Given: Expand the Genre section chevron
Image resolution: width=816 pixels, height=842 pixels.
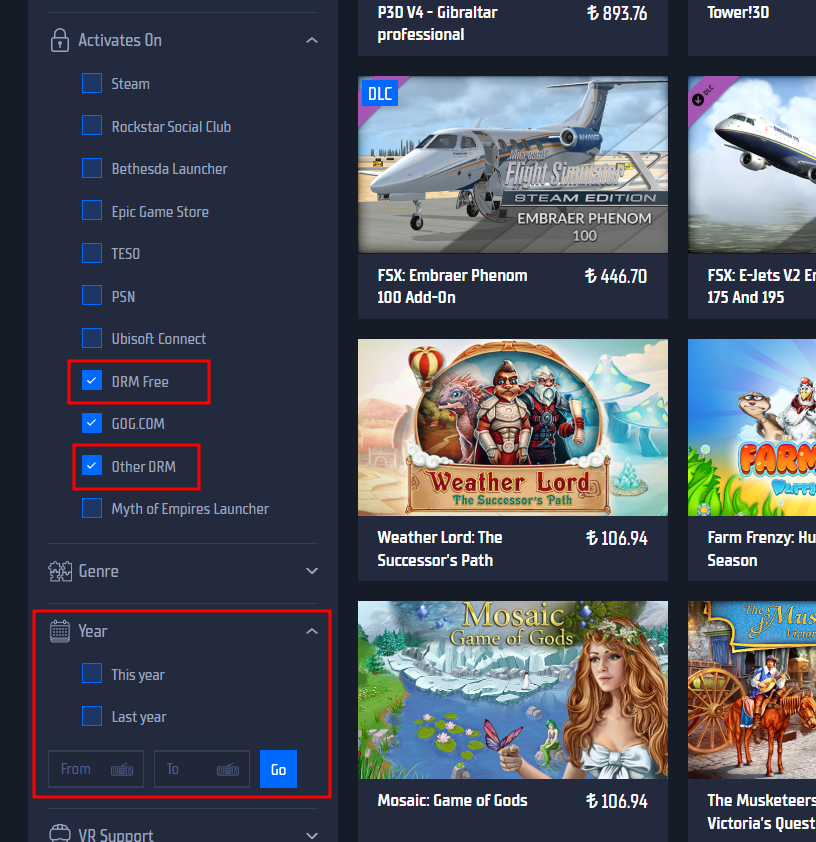Looking at the screenshot, I should (x=312, y=571).
